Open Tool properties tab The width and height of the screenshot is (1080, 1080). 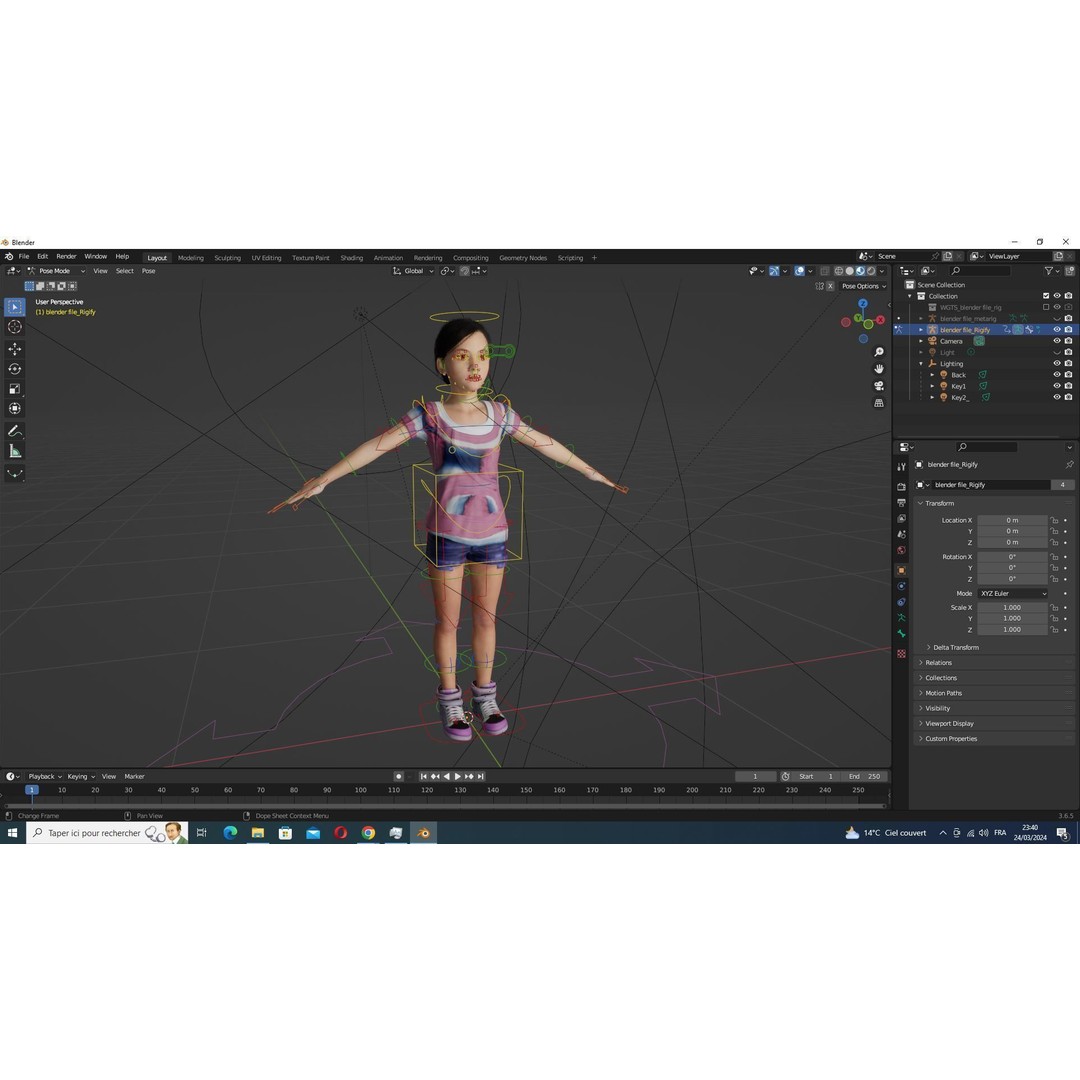click(x=901, y=467)
